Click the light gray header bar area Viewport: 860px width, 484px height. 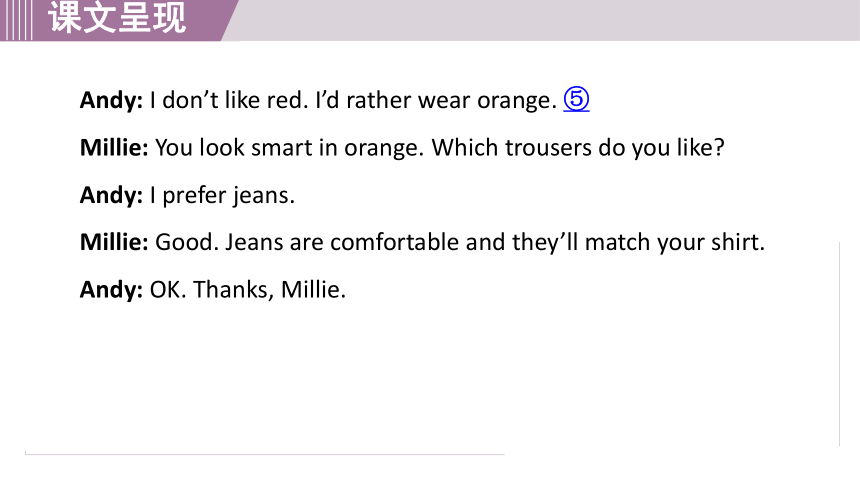(x=548, y=20)
